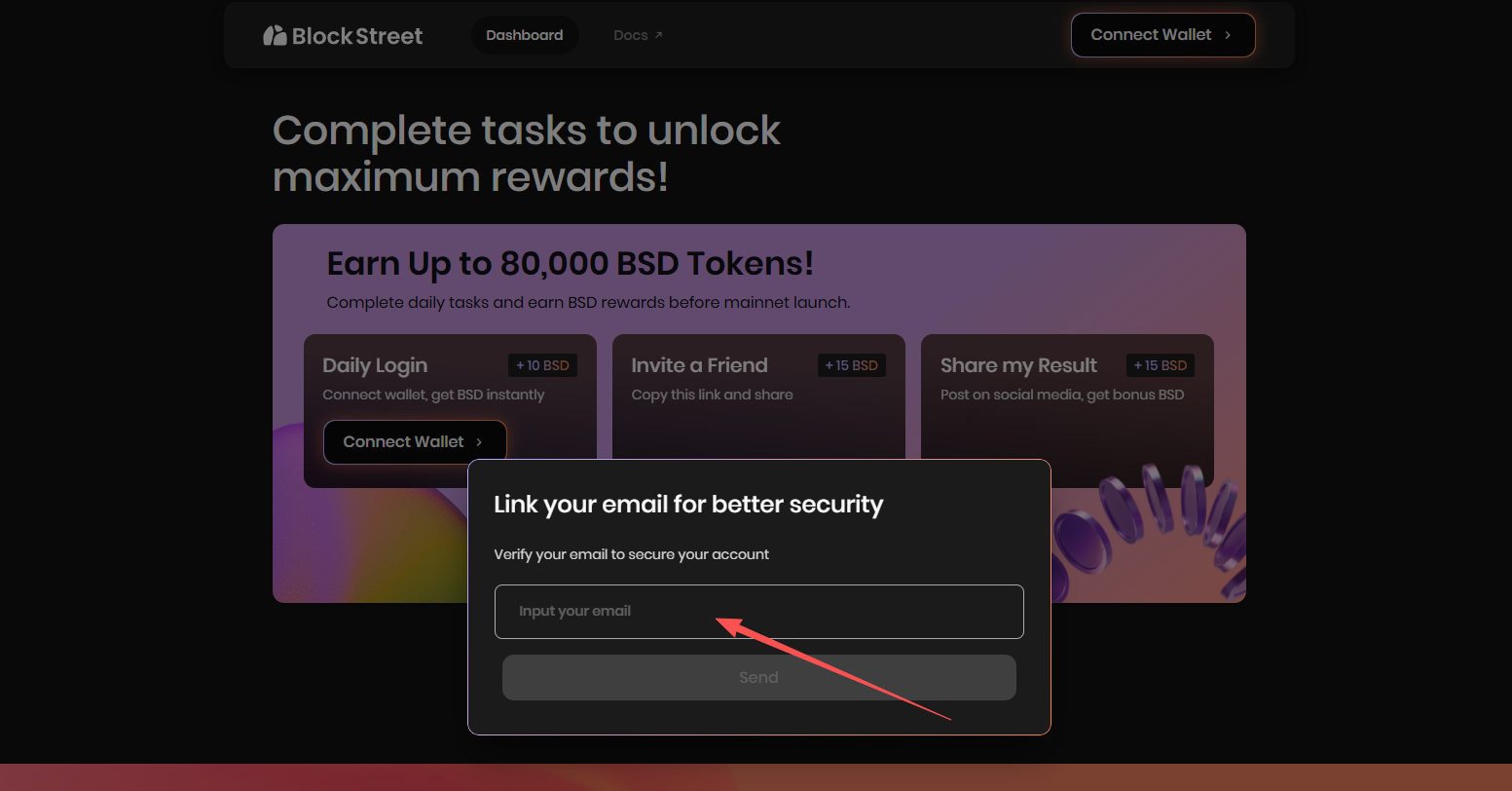Click the Block Street wordmark text
1512x791 pixels.
(357, 36)
